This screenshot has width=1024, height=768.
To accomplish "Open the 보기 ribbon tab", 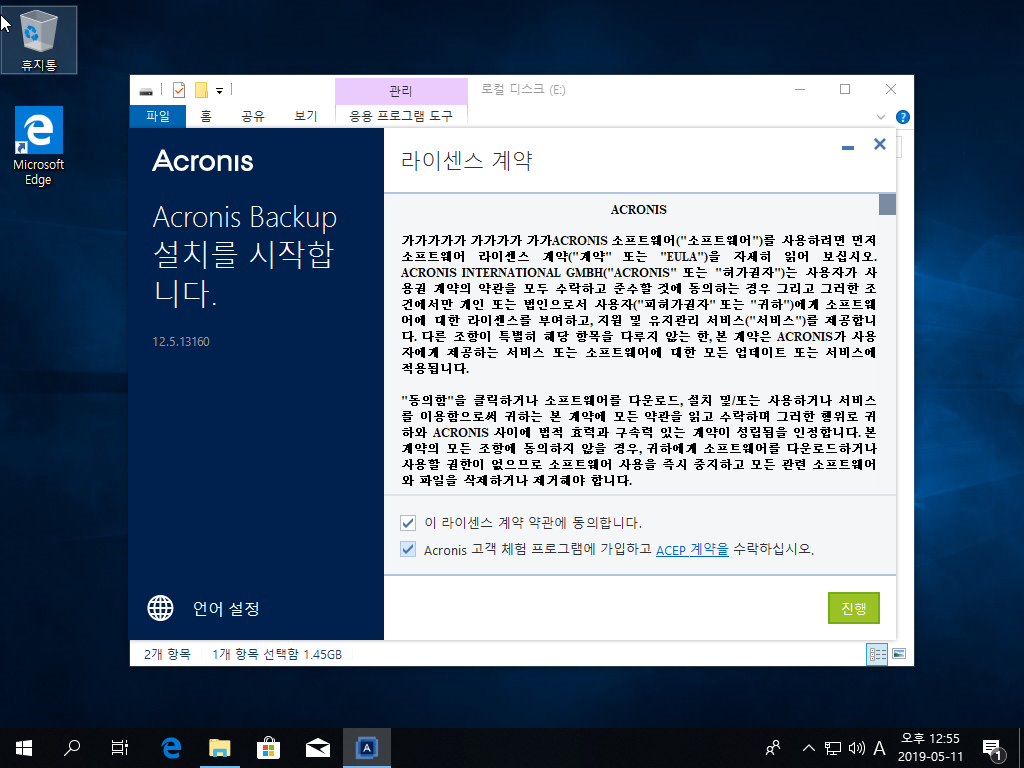I will tap(306, 116).
